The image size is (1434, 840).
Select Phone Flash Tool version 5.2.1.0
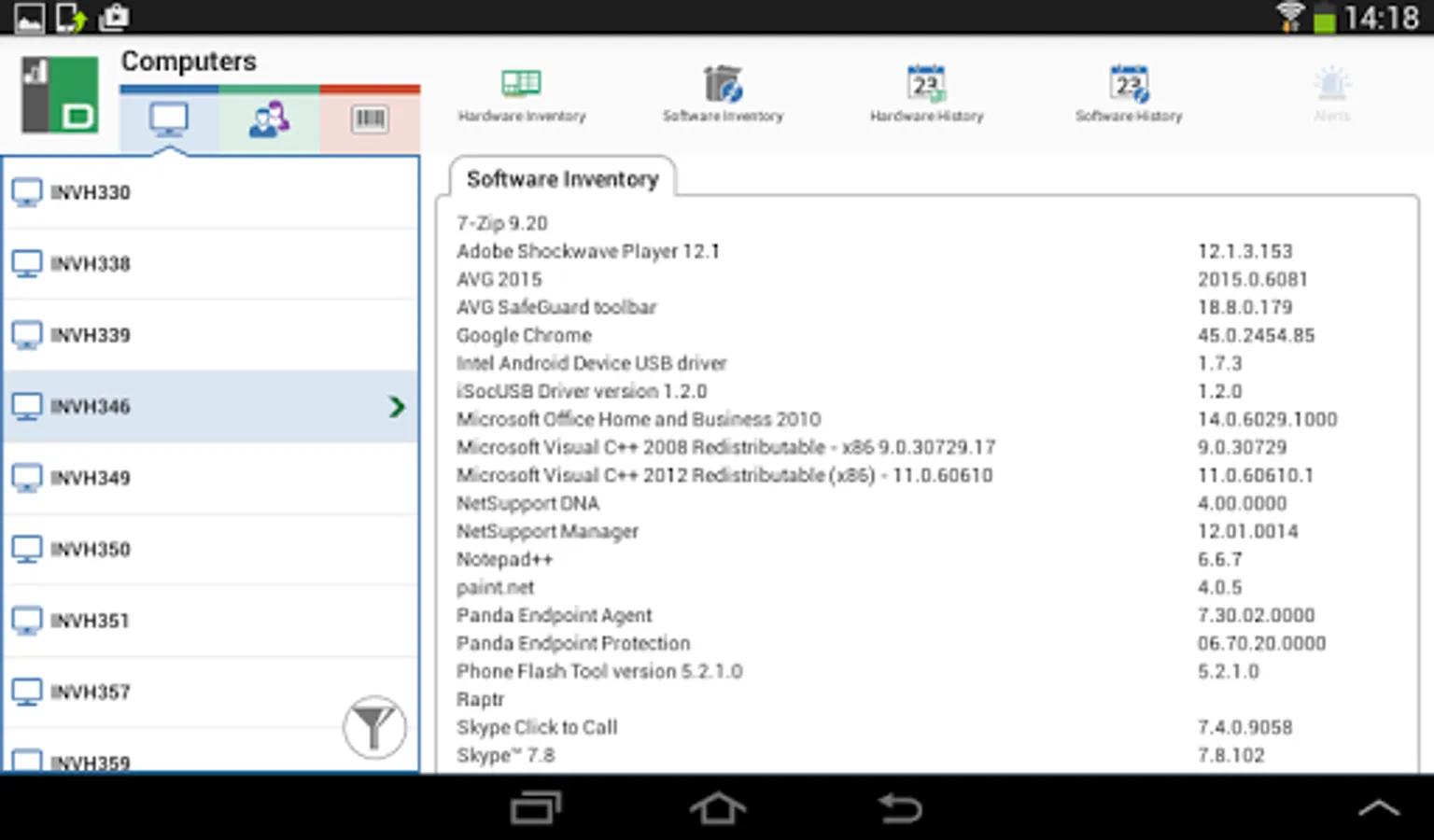tap(599, 671)
